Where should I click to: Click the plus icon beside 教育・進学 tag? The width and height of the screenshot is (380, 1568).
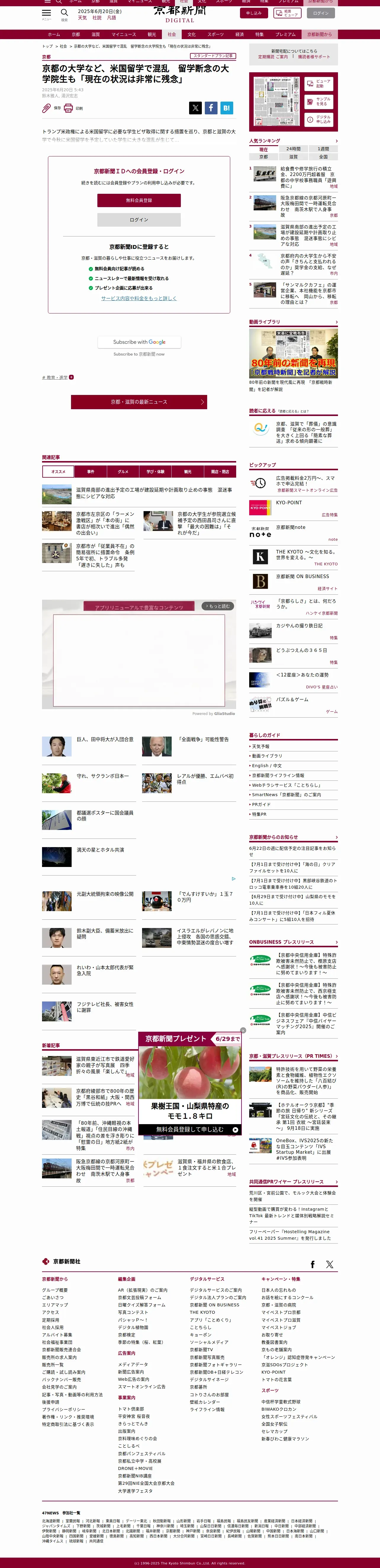tap(71, 377)
